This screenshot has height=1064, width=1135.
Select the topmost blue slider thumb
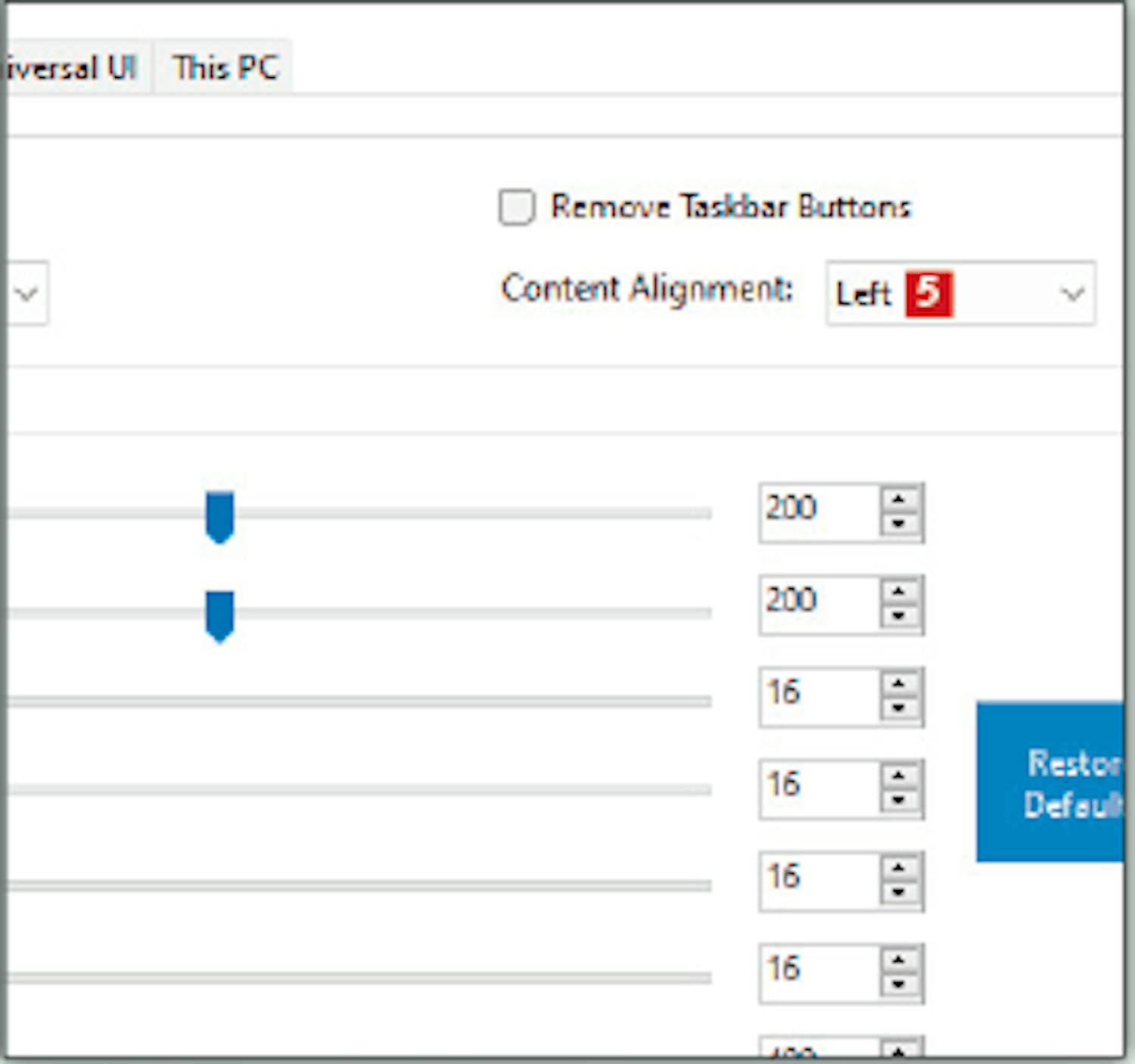coord(219,516)
